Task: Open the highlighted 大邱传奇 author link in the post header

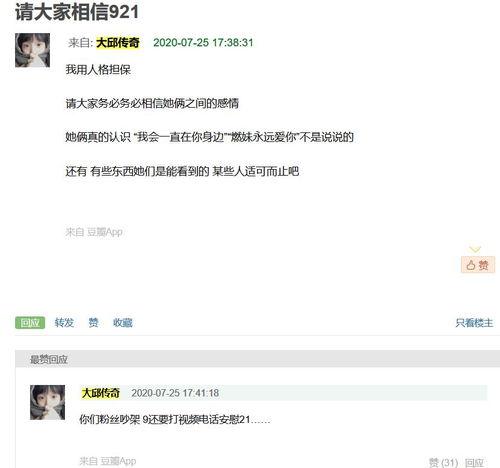Action: (118, 43)
